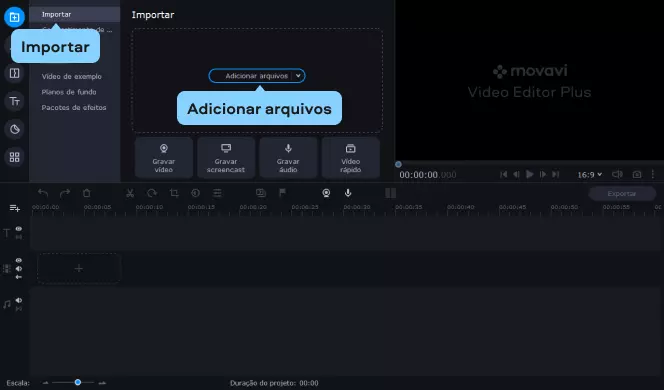The width and height of the screenshot is (664, 390).
Task: Mute the video track speaker
Action: pos(19,268)
